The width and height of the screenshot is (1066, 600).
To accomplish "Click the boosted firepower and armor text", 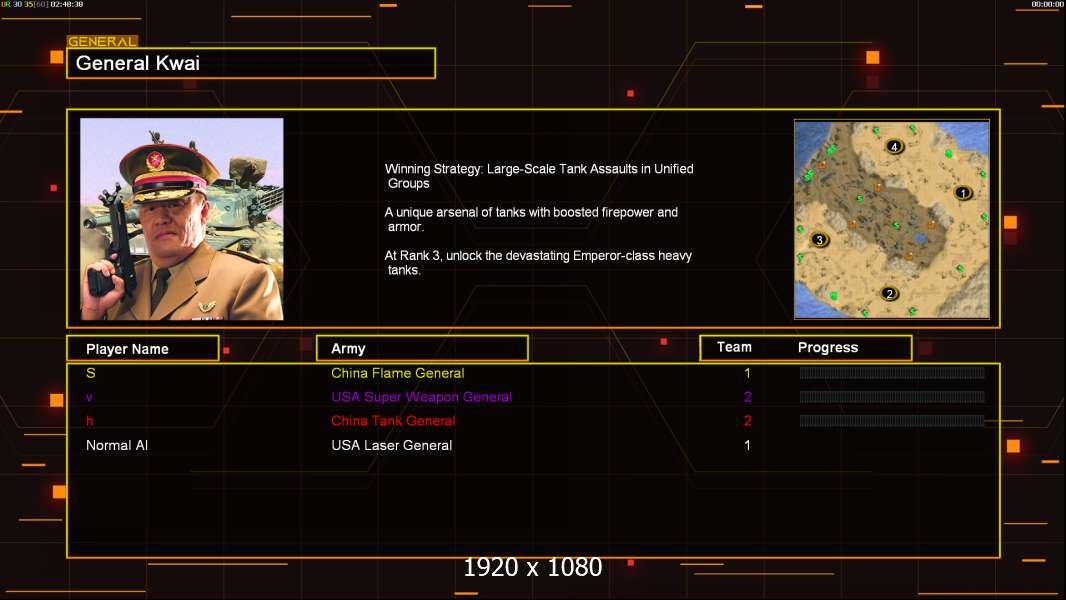I will pyautogui.click(x=531, y=219).
